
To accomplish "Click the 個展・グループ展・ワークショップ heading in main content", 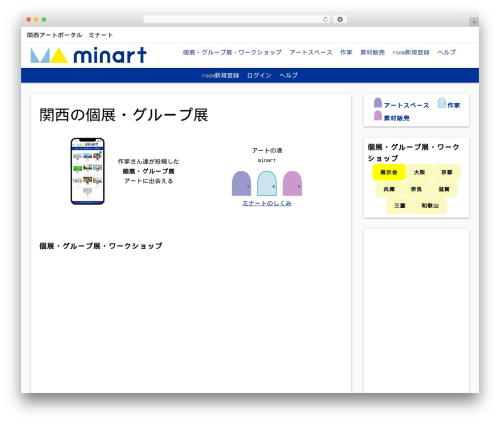I will tap(101, 246).
